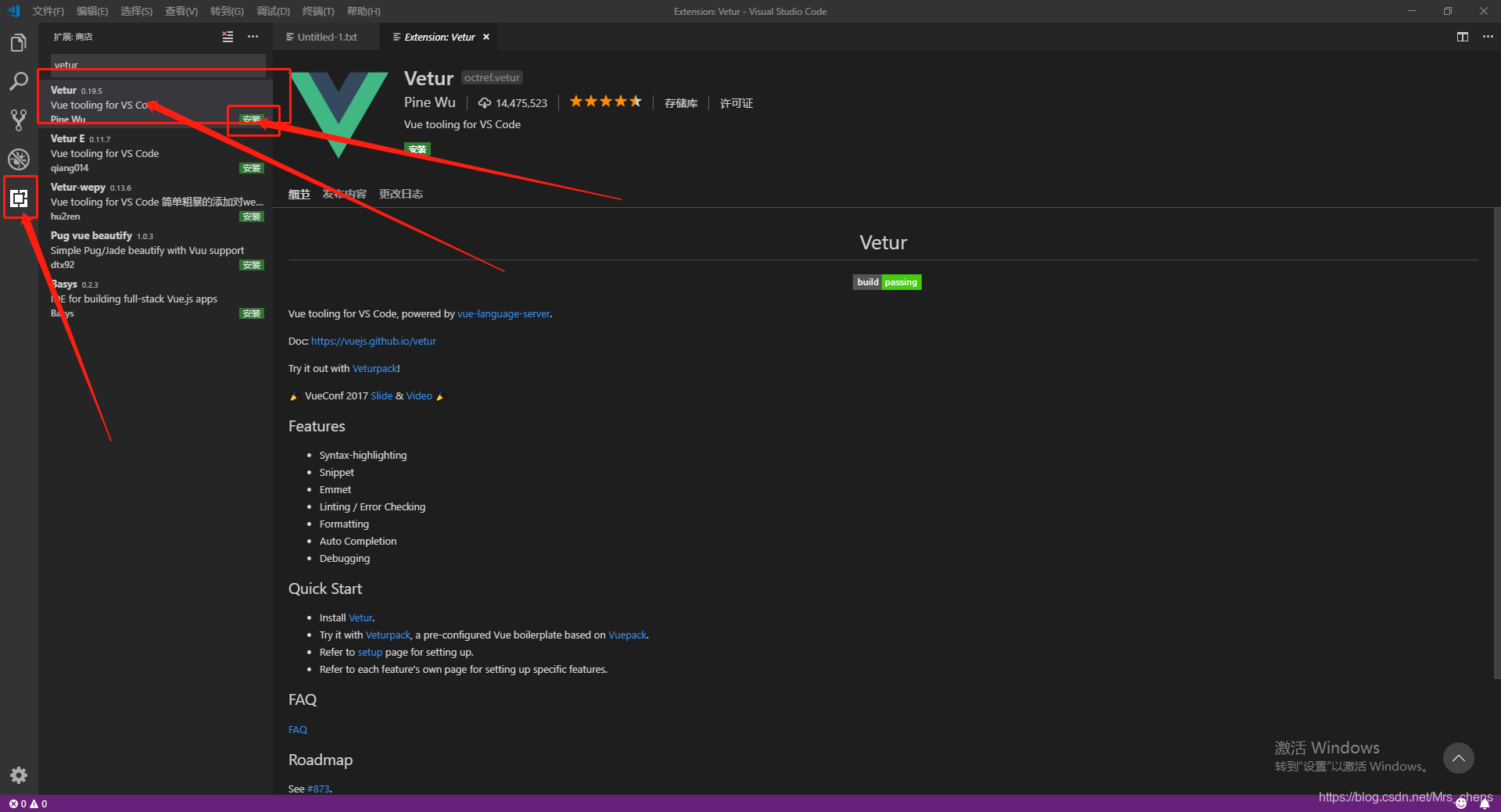This screenshot has height=812, width=1501.
Task: Open the 终端(T) menu
Action: point(317,11)
